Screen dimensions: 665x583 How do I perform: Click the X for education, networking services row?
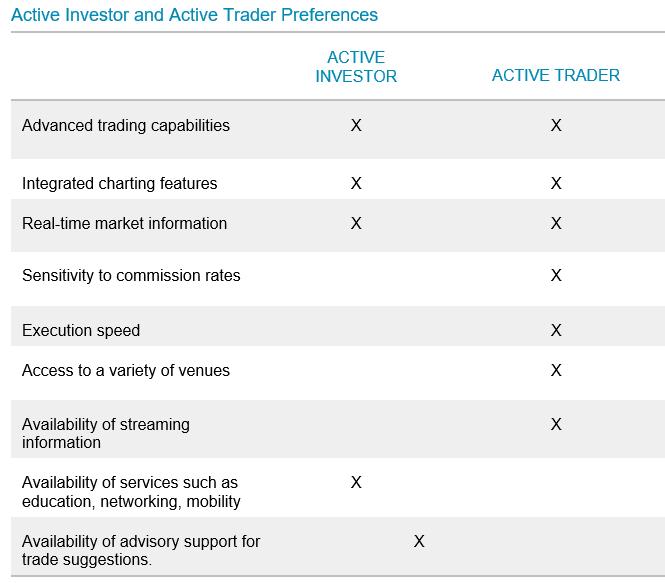click(356, 483)
